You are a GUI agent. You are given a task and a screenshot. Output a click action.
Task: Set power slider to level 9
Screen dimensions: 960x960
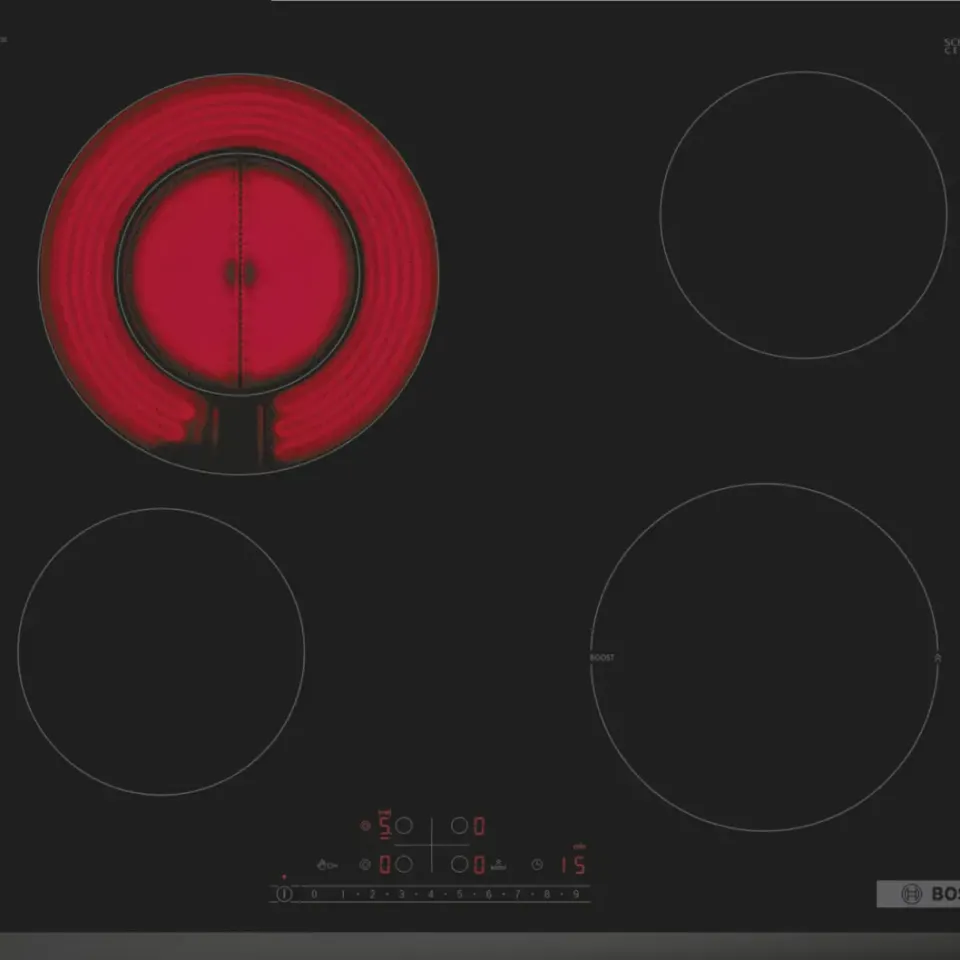(x=576, y=894)
